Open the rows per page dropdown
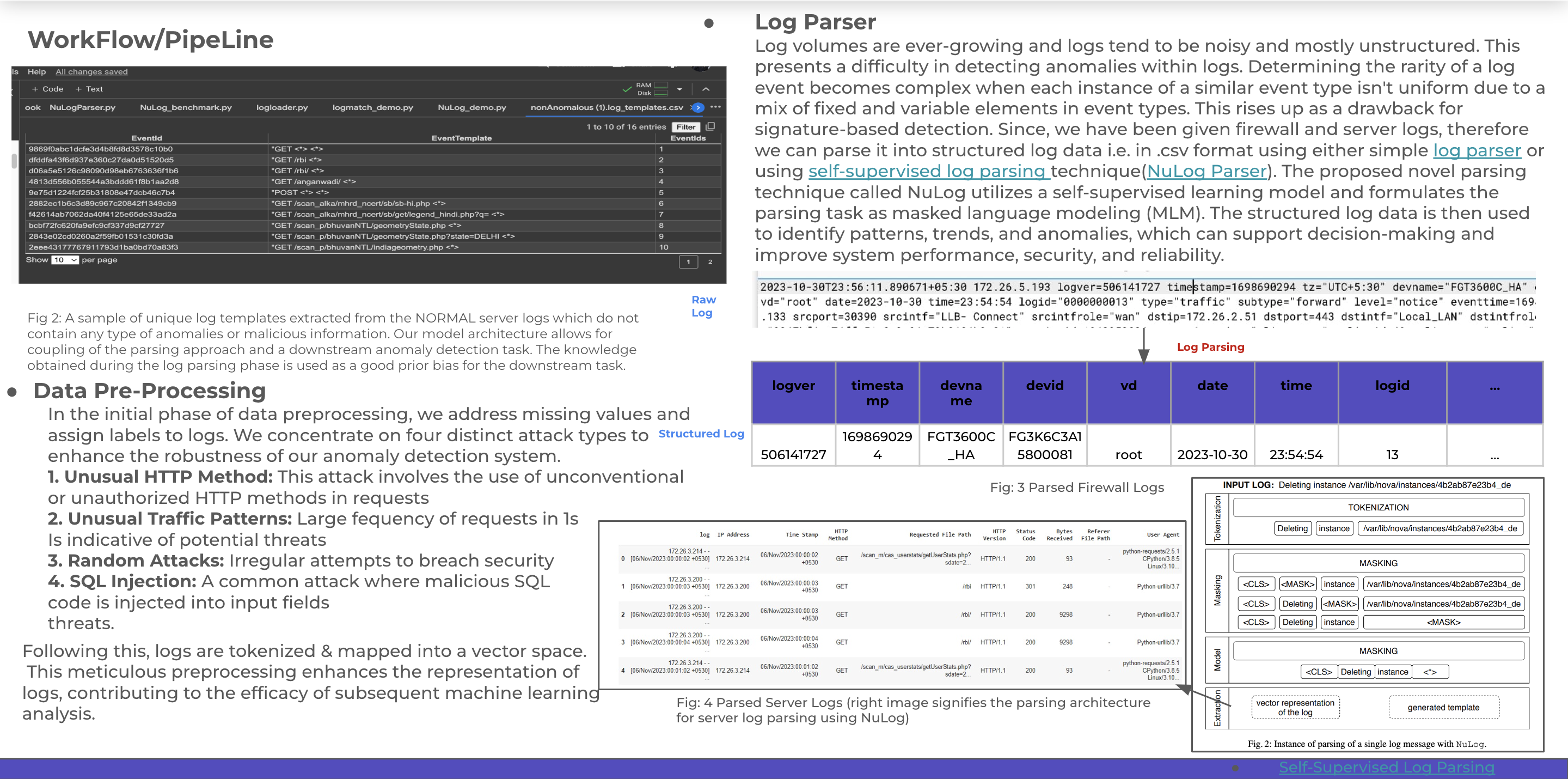The image size is (1568, 779). (65, 260)
